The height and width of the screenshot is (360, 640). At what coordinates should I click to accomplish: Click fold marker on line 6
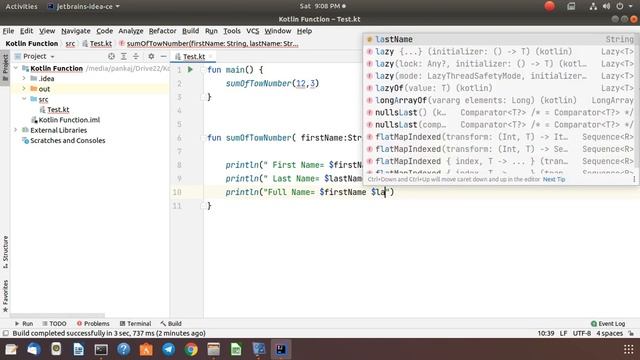click(x=203, y=138)
